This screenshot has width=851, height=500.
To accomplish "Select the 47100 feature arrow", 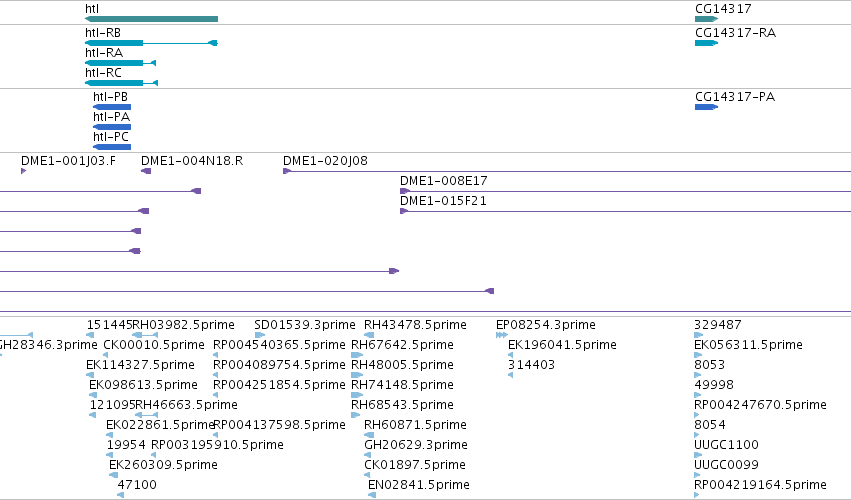I will 120,495.
